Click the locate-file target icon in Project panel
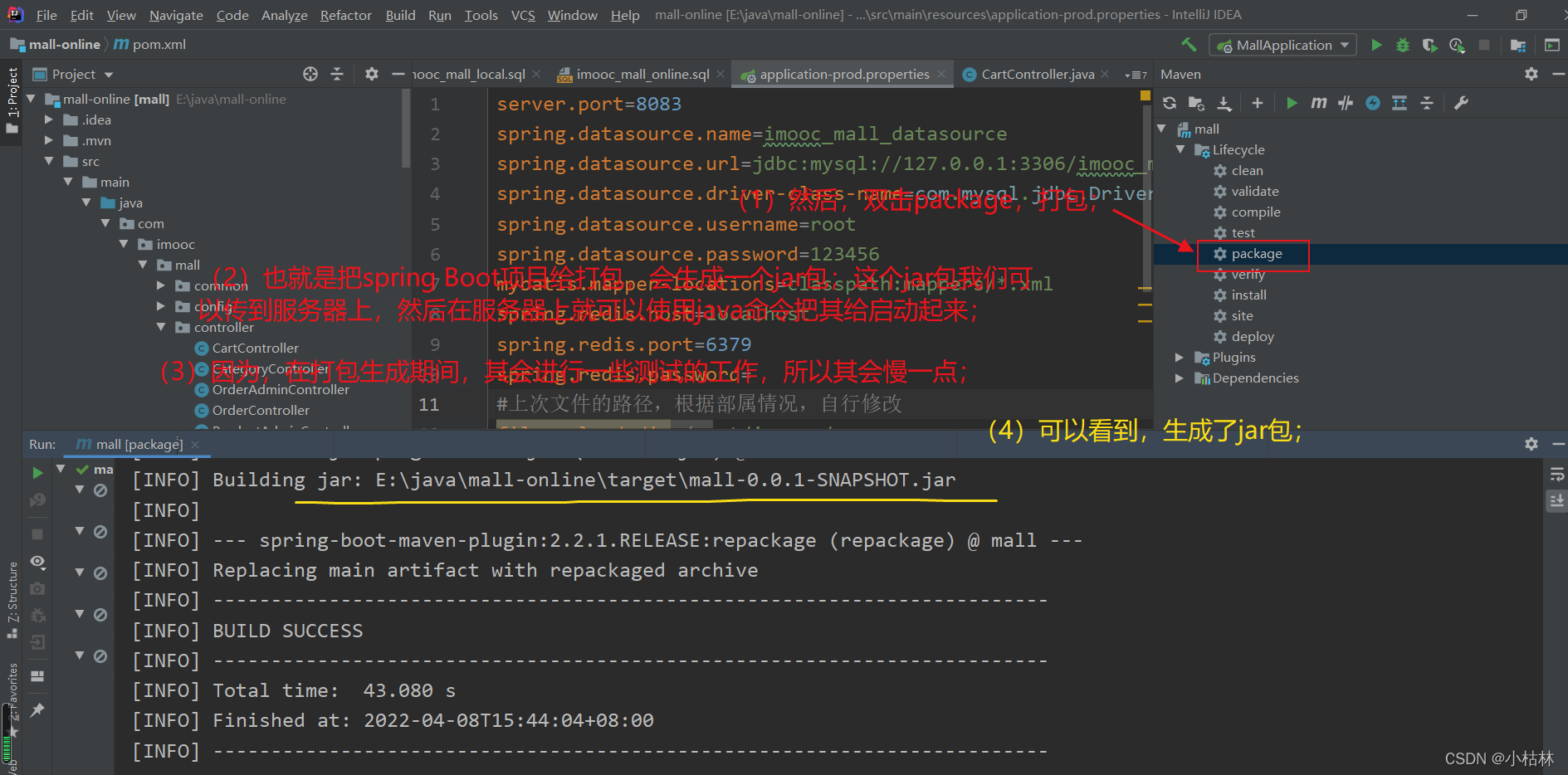Screen dimensions: 1568x775 tap(310, 74)
